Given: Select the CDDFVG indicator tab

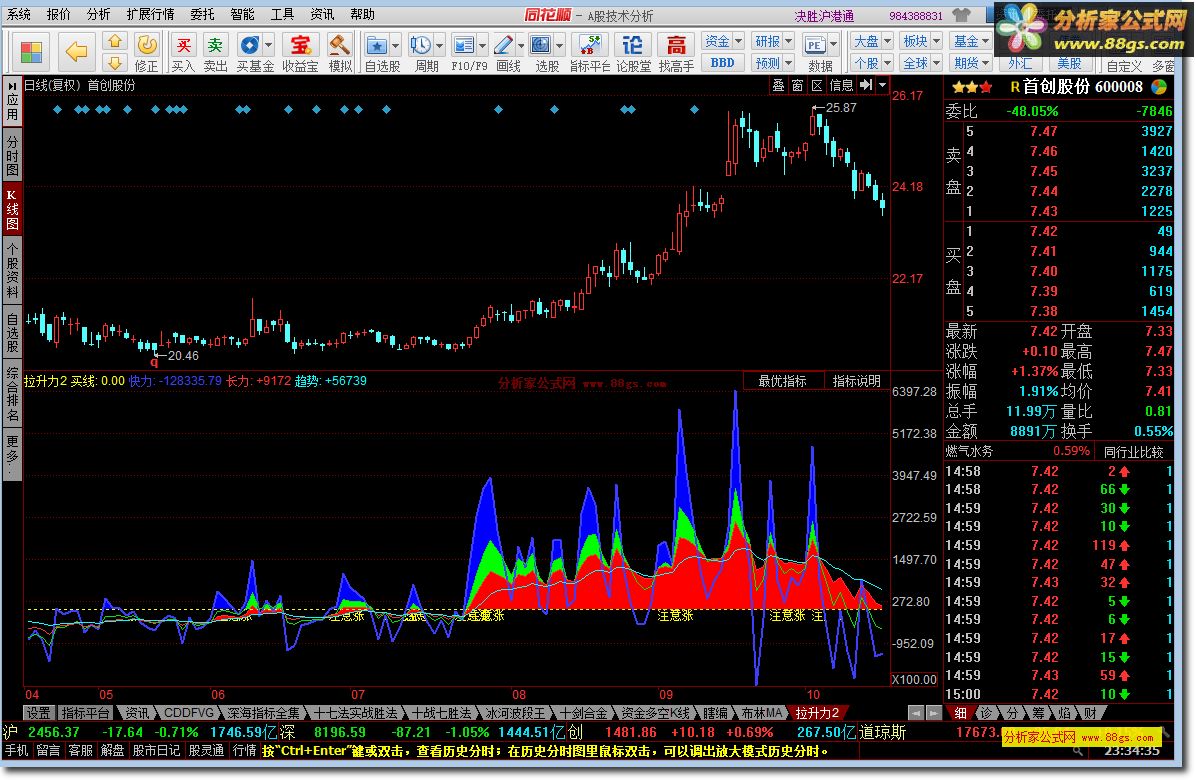Looking at the screenshot, I should pyautogui.click(x=189, y=714).
